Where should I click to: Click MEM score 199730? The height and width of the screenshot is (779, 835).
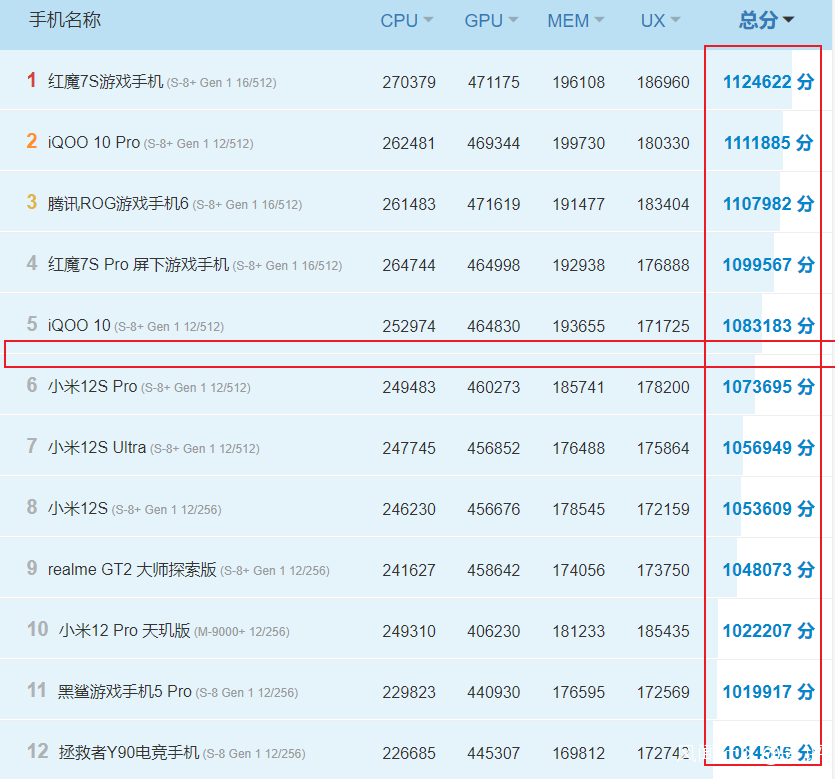578,143
